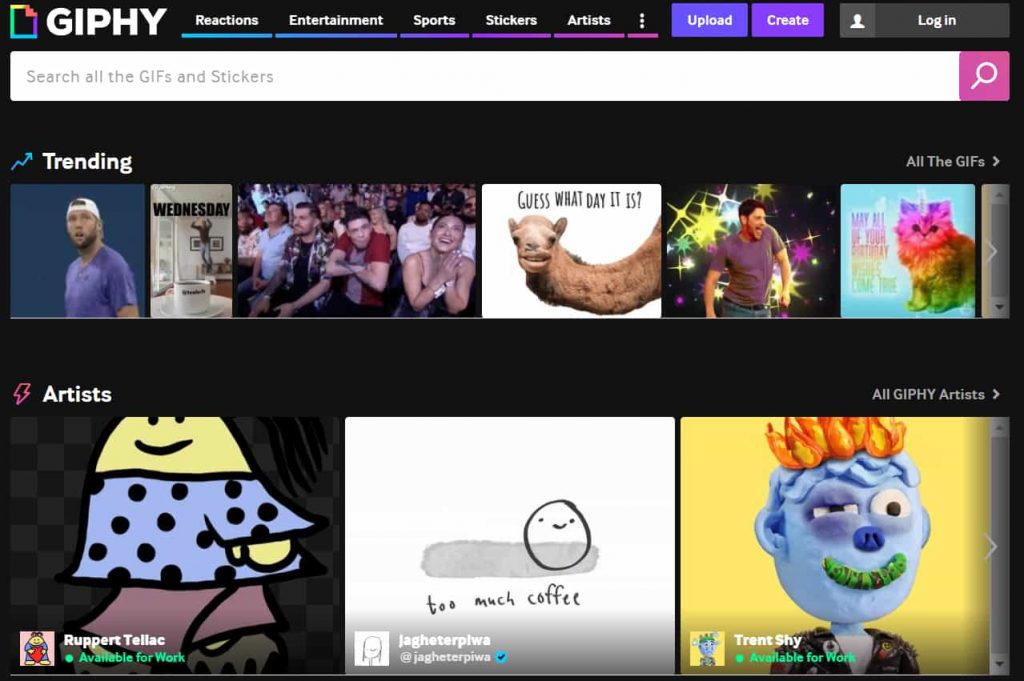Open the Guess What Day camel GIF
This screenshot has width=1024, height=681.
[x=571, y=251]
